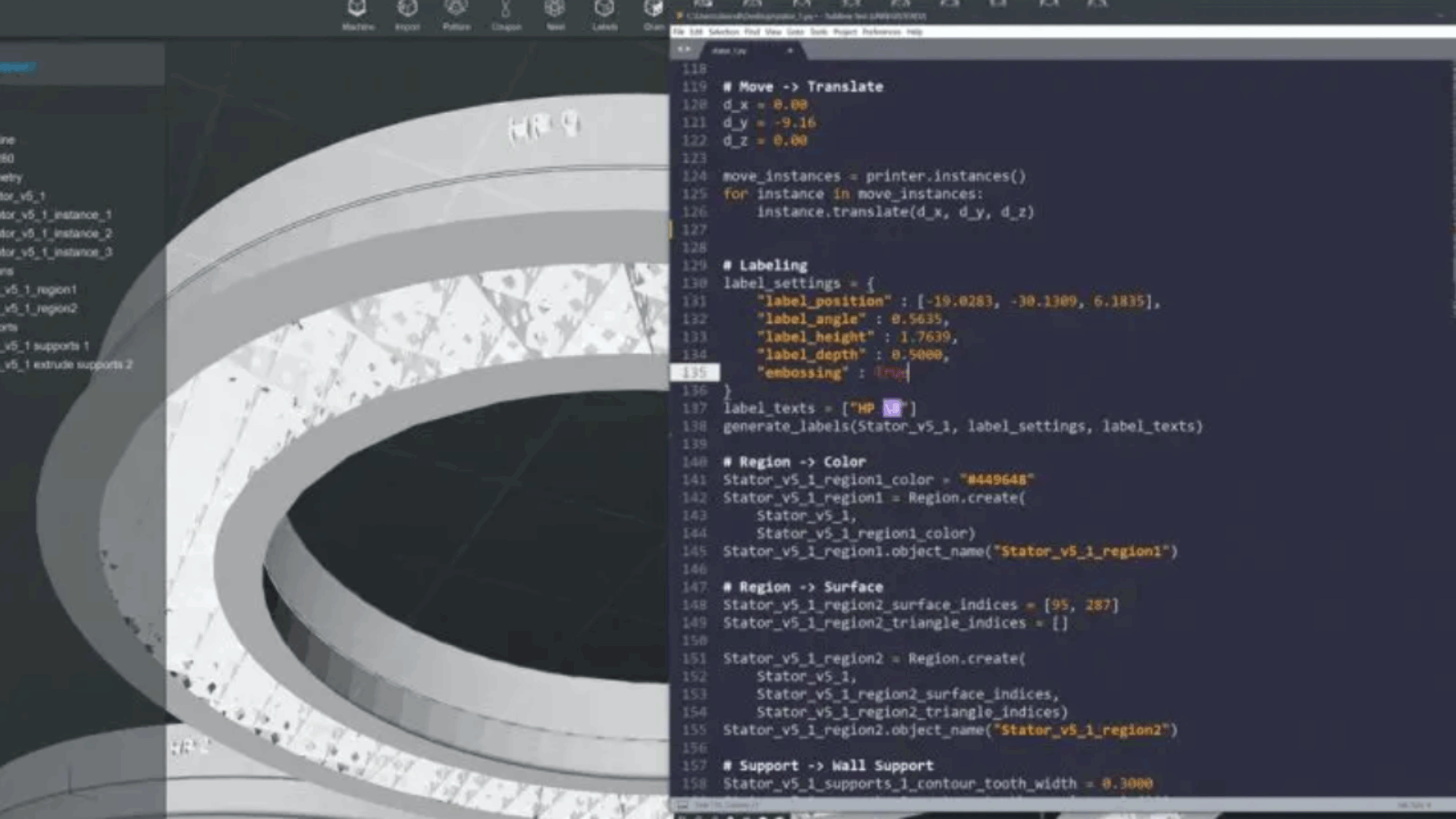1456x819 pixels.
Task: Select the v5_1 extrude supports 2 item
Action: pos(67,365)
